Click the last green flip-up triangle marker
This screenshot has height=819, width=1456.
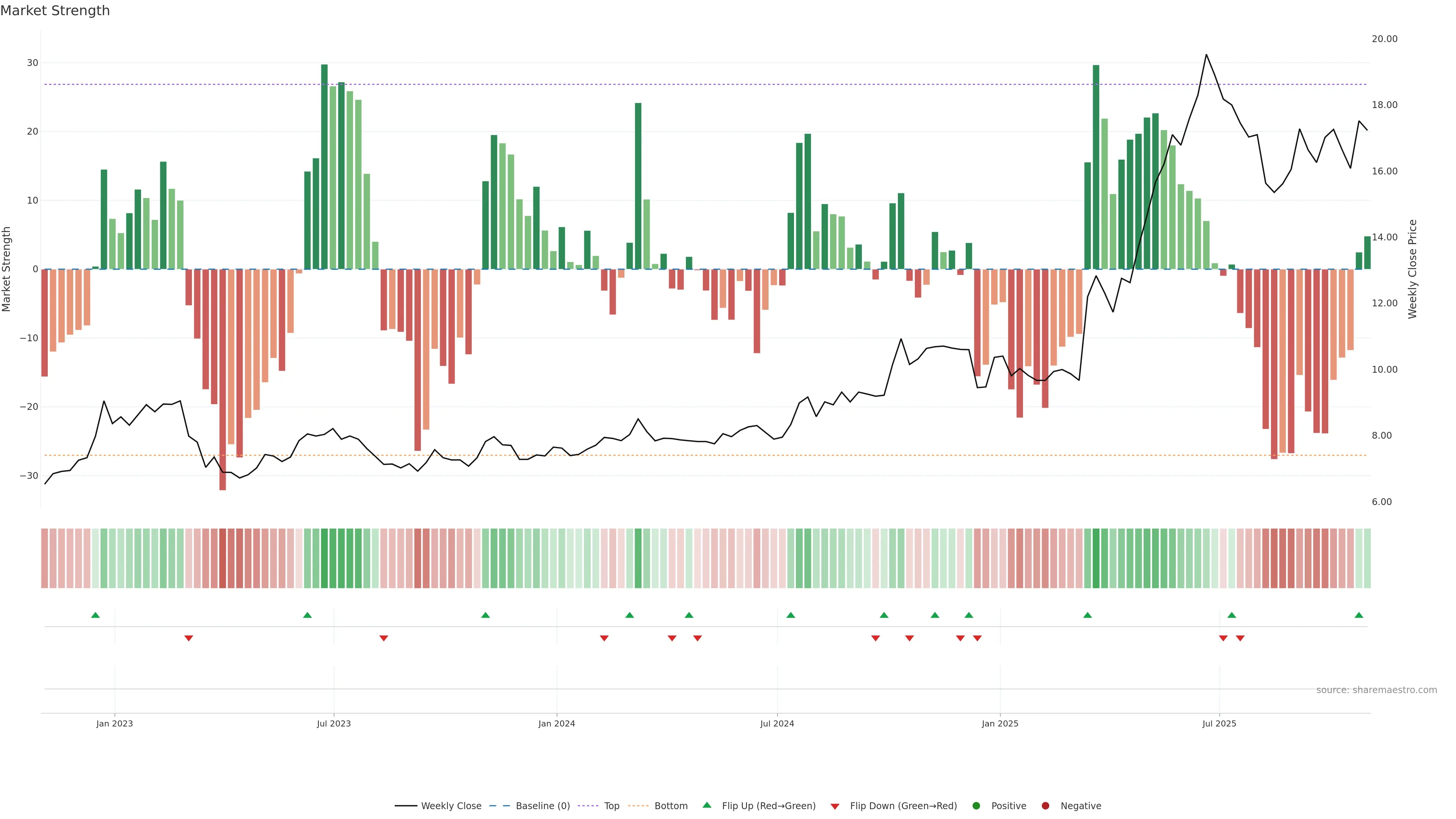(1359, 615)
